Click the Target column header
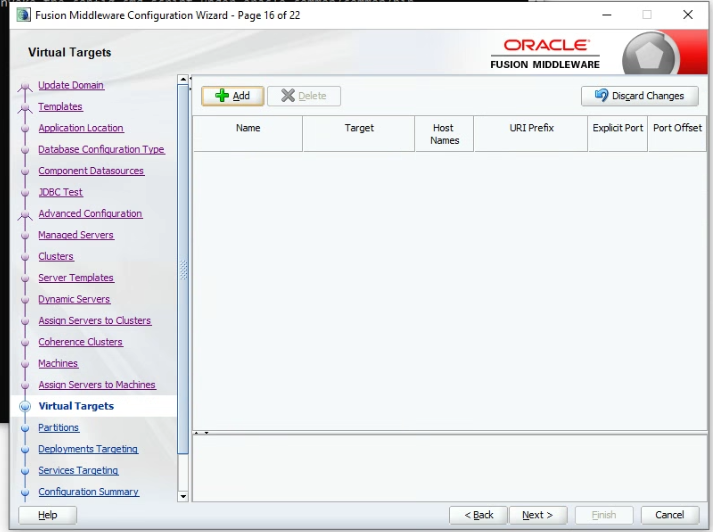Viewport: 713px width, 532px height. point(359,134)
